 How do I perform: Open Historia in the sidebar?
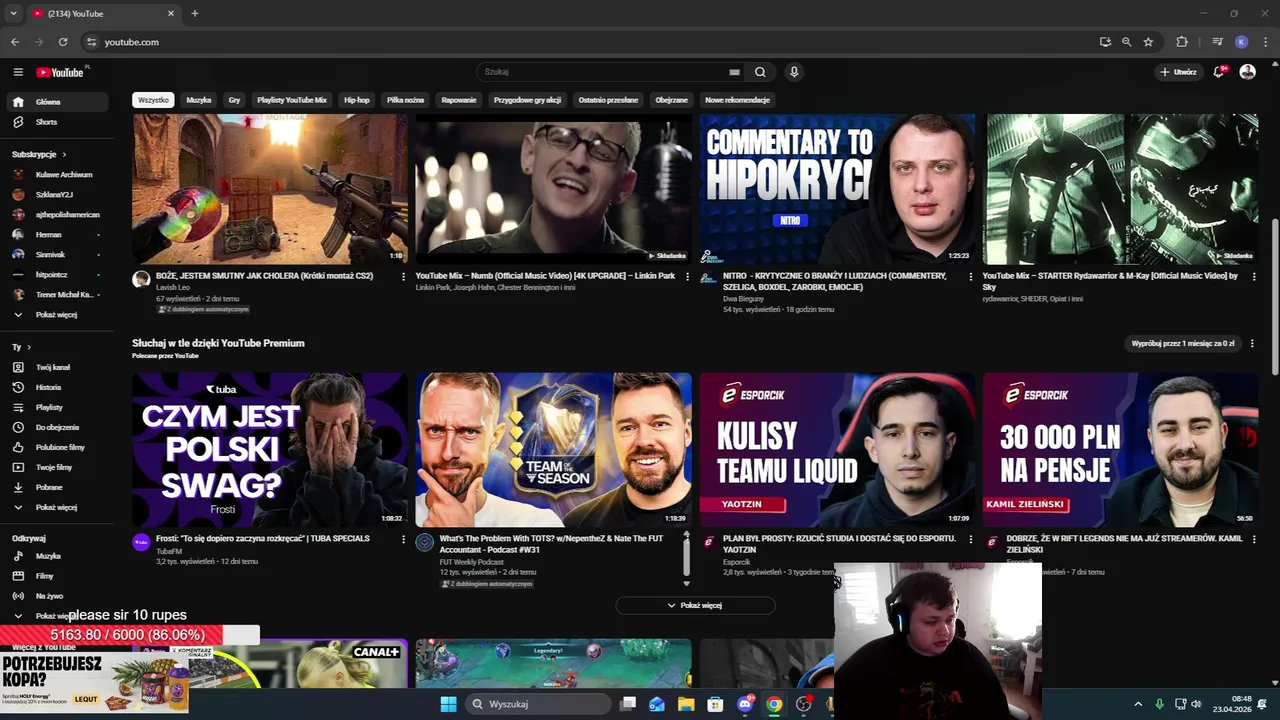56,387
